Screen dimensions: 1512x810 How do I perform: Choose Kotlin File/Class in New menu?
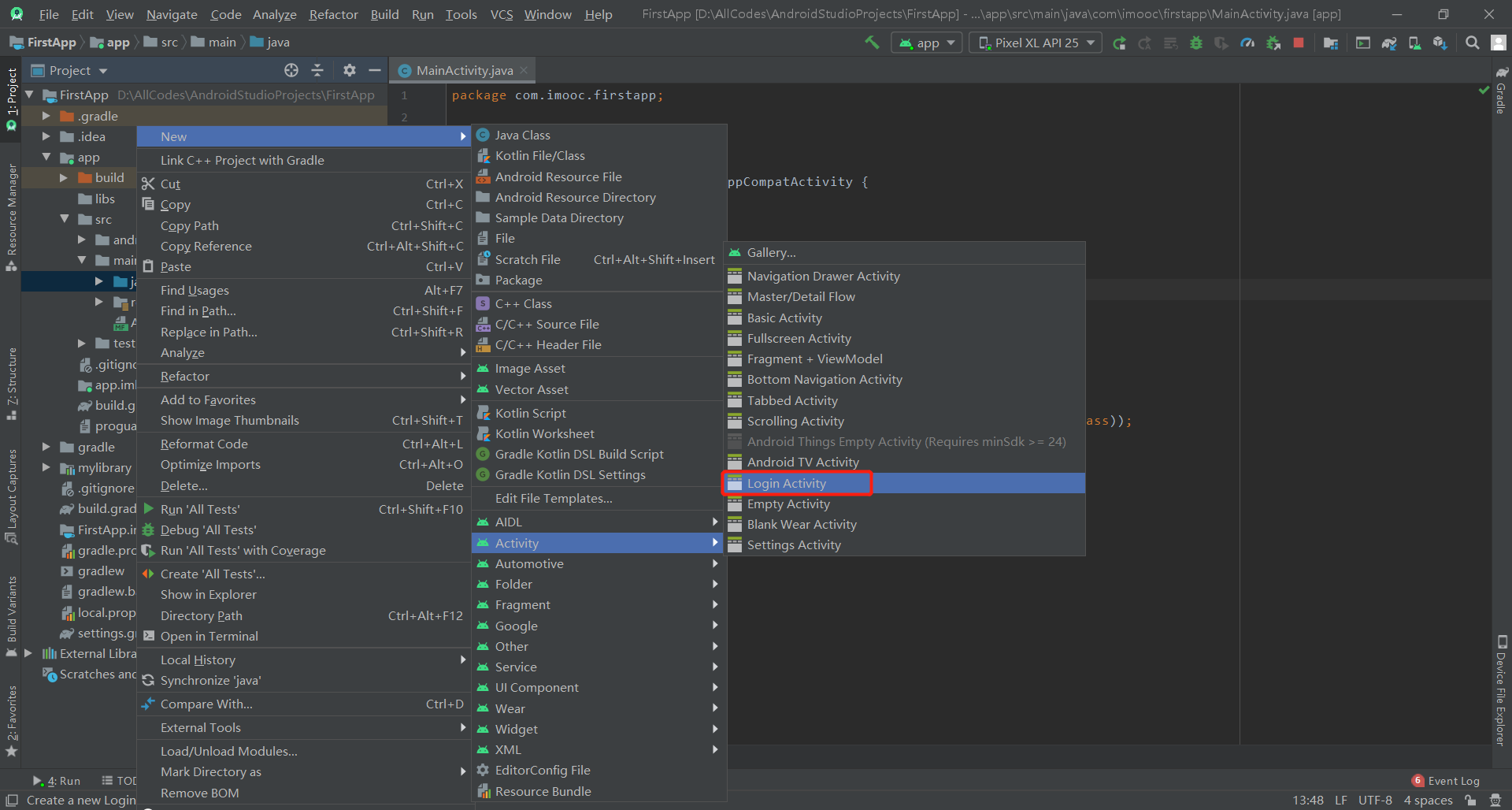(x=598, y=156)
